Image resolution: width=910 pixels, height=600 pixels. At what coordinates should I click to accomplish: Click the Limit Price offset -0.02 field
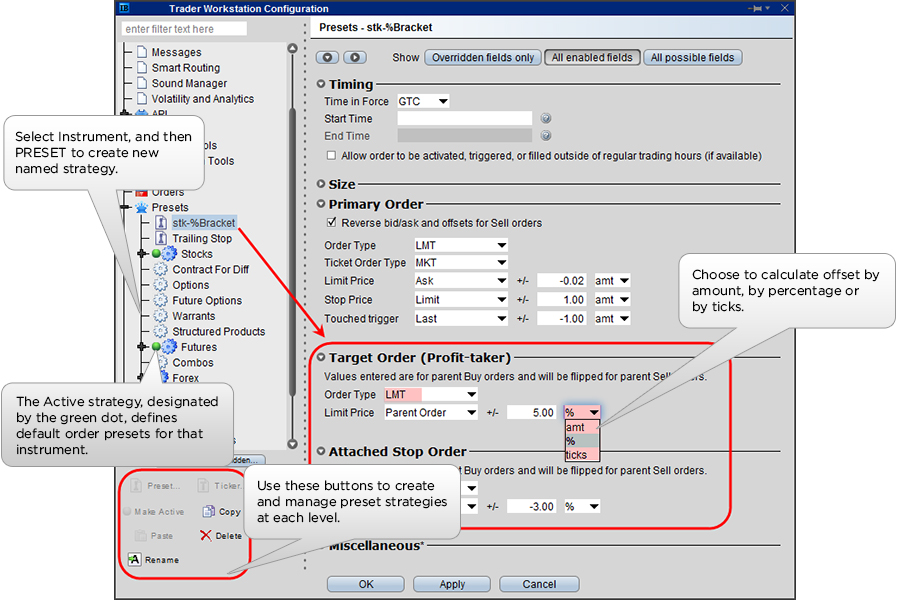(x=562, y=281)
